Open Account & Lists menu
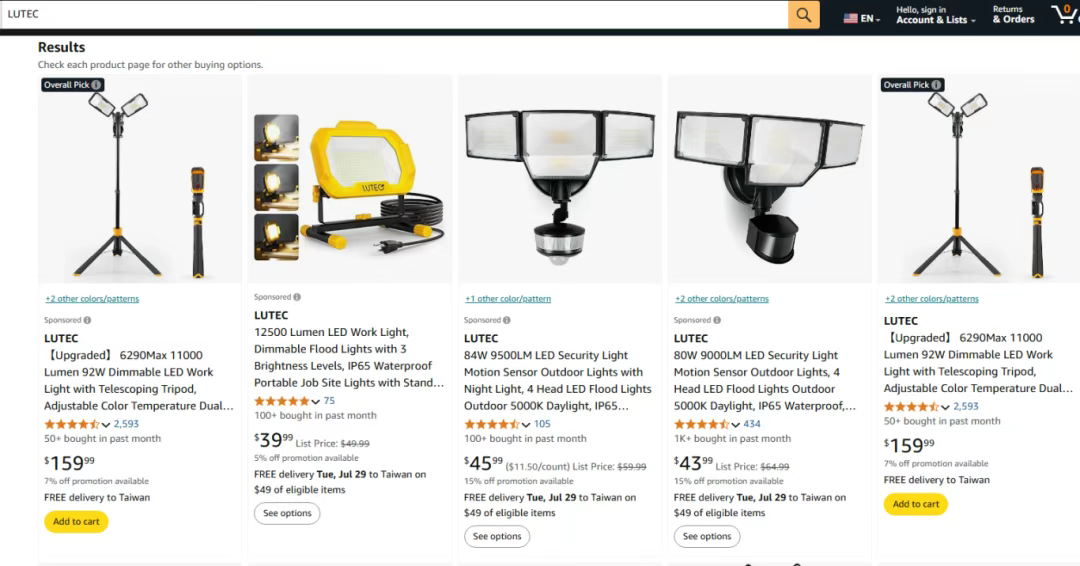Screen dimensions: 1080x566 (x=935, y=15)
